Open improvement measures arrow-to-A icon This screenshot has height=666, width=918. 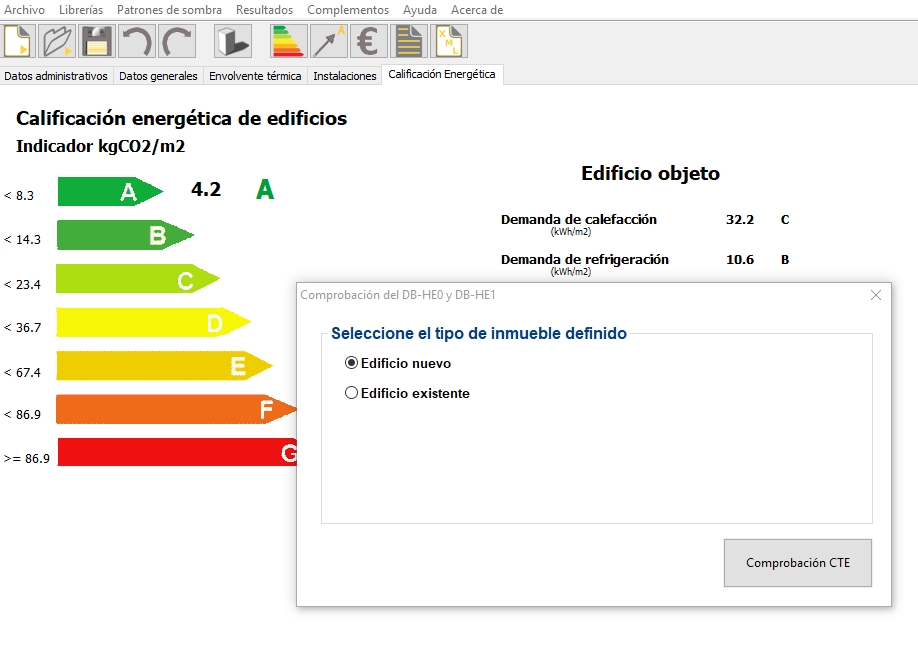pos(329,42)
